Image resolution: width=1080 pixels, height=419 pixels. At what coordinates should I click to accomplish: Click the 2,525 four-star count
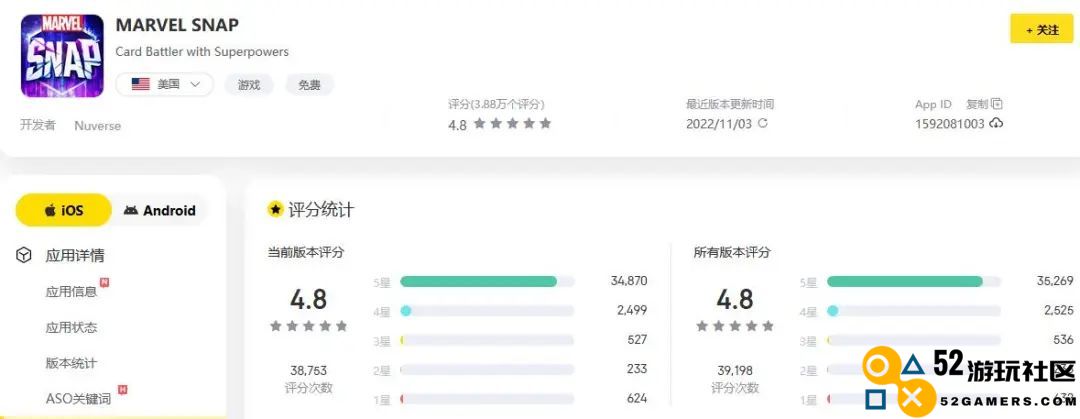coord(1059,310)
